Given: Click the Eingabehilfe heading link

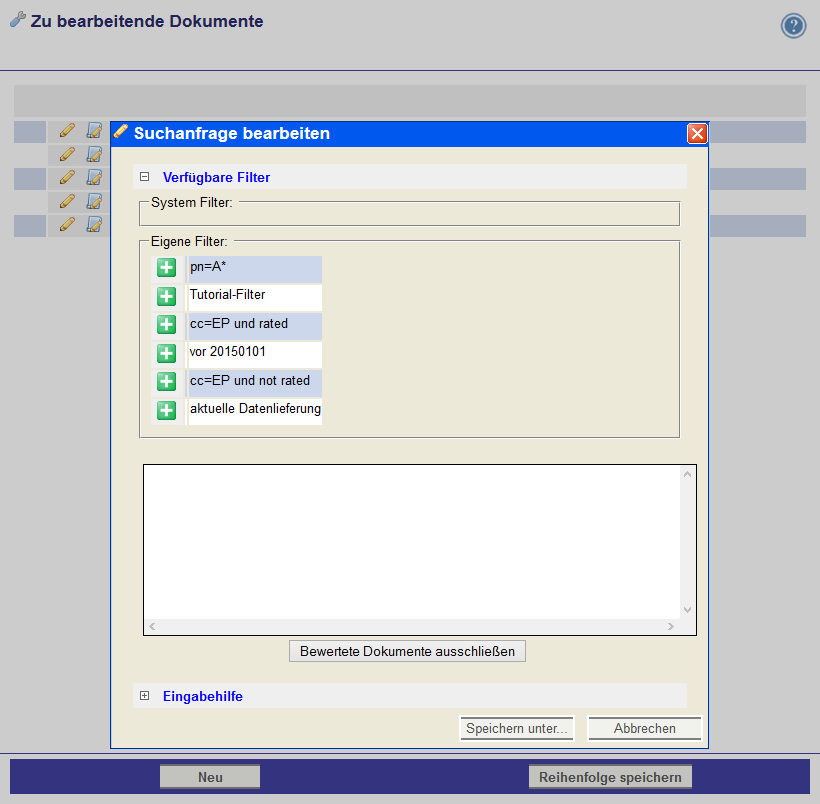Looking at the screenshot, I should tap(203, 696).
